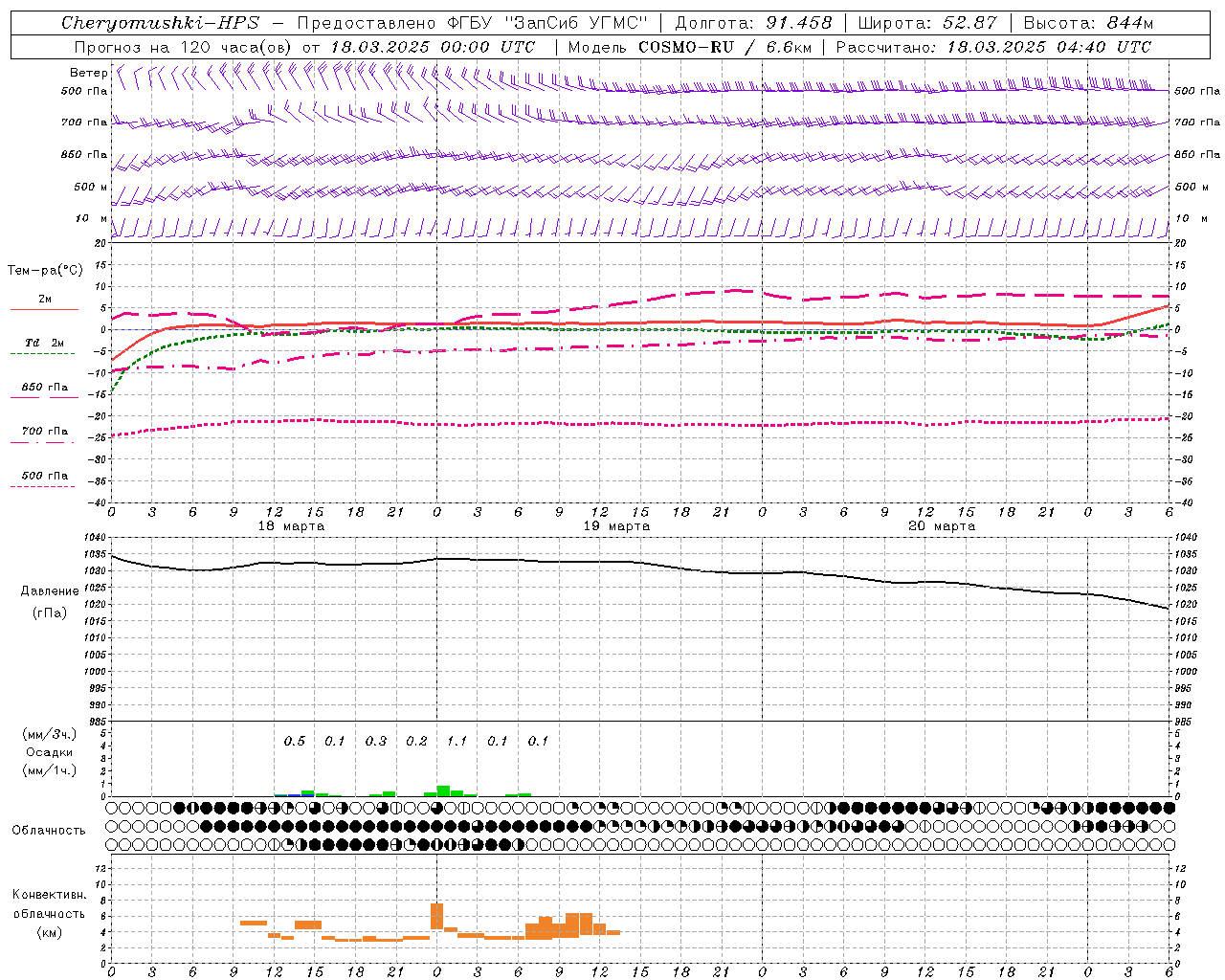Click the Рассчитано: 18.03.2025 04:40 UTC text
Image resolution: width=1225 pixels, height=980 pixels.
[993, 47]
